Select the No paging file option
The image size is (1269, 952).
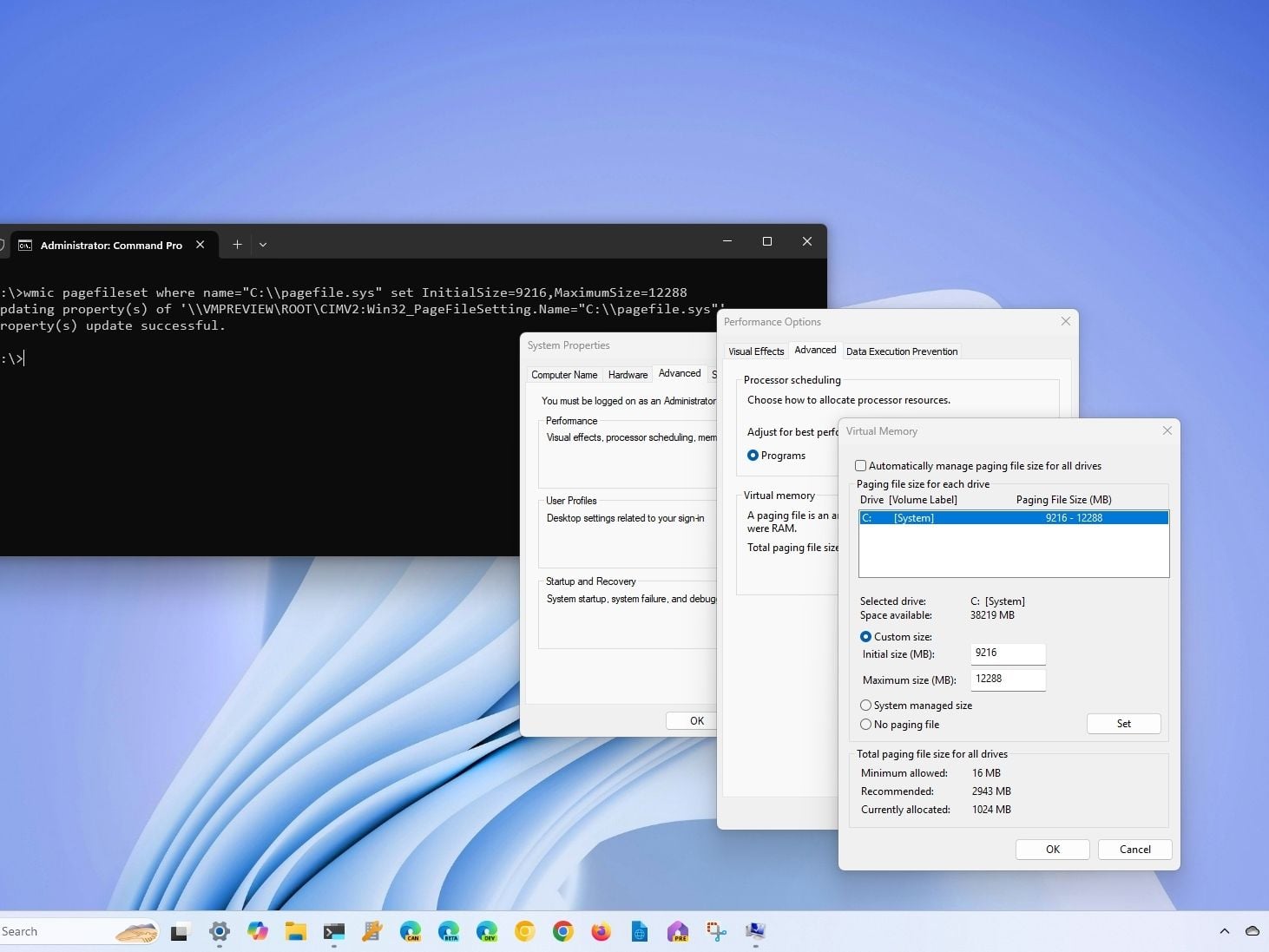click(x=865, y=725)
